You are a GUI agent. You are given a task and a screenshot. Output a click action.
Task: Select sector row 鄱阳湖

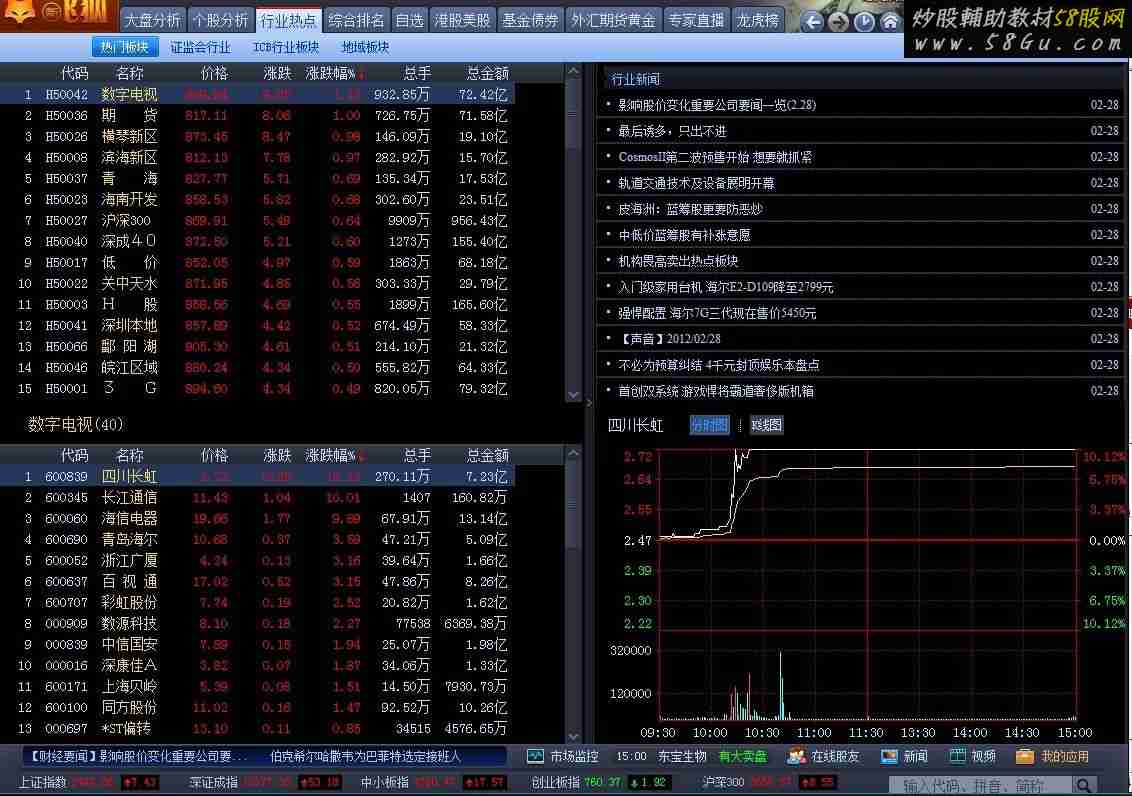257,347
